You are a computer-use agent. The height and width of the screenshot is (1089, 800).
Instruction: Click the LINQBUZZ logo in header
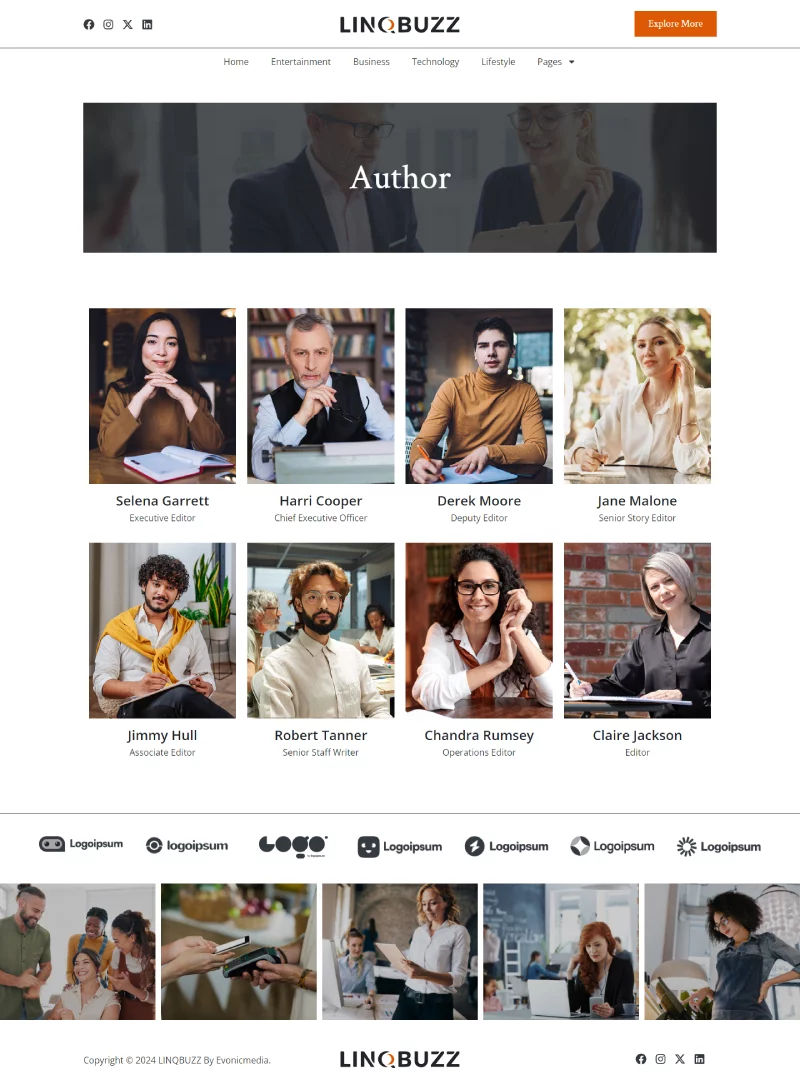[x=400, y=24]
